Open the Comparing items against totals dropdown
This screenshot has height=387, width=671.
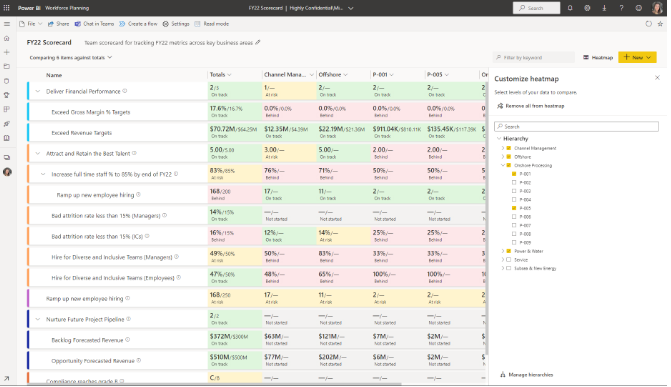tap(71, 57)
